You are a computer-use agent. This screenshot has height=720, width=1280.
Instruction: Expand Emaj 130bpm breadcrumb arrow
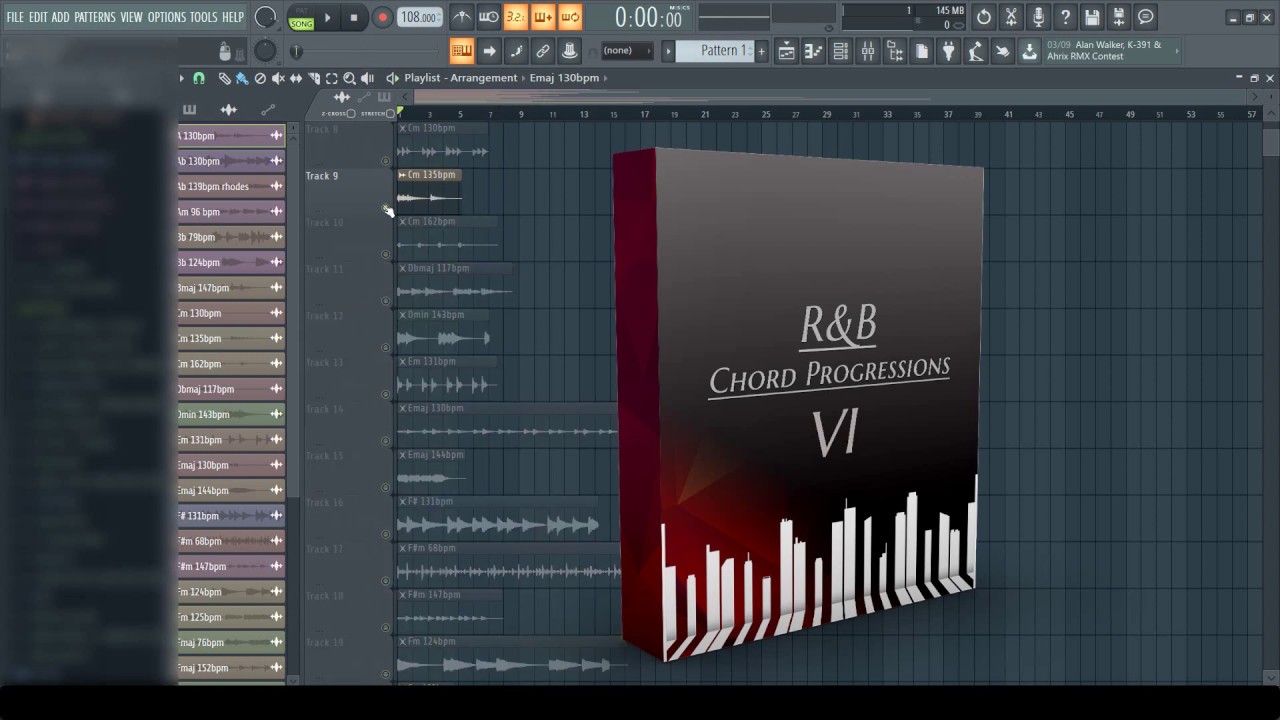pos(605,78)
